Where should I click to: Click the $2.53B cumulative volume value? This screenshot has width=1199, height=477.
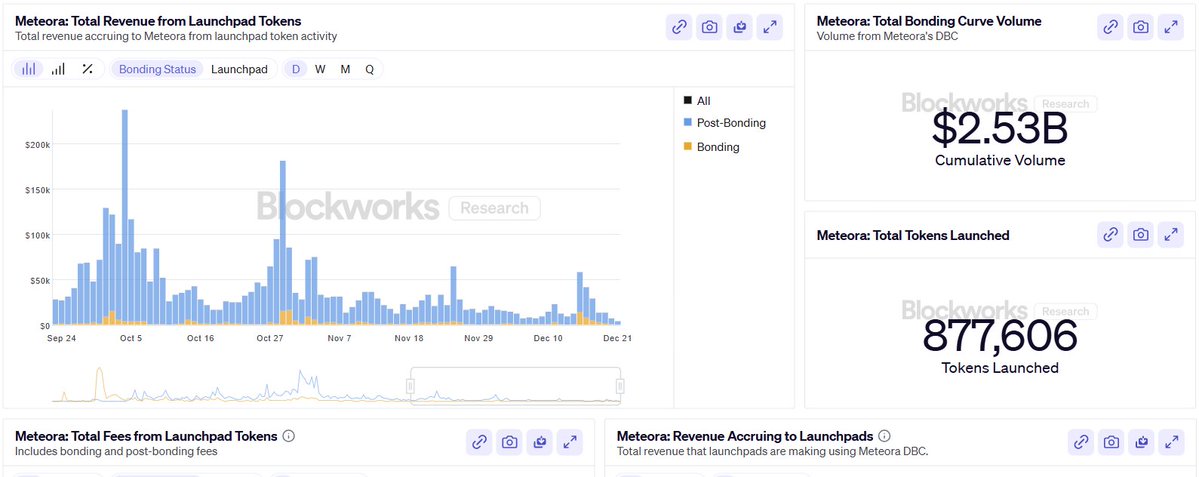[x=999, y=128]
